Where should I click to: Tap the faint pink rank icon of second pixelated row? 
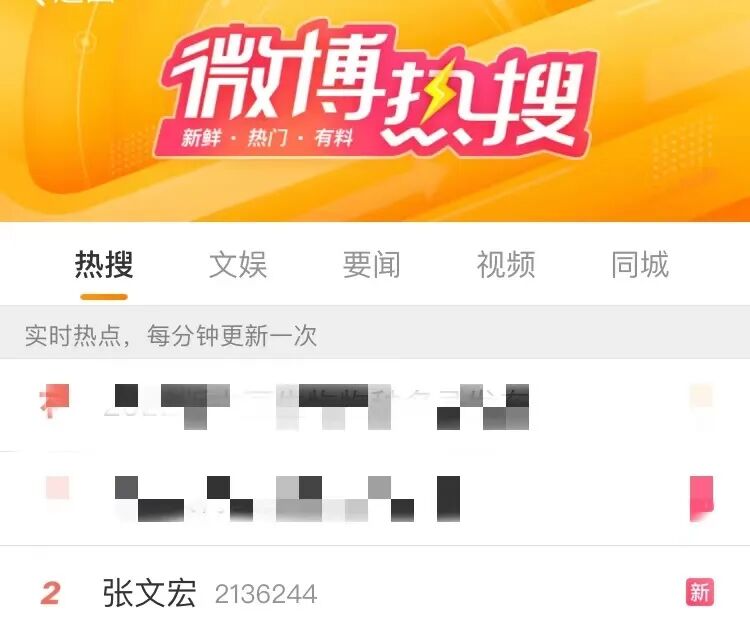point(57,488)
